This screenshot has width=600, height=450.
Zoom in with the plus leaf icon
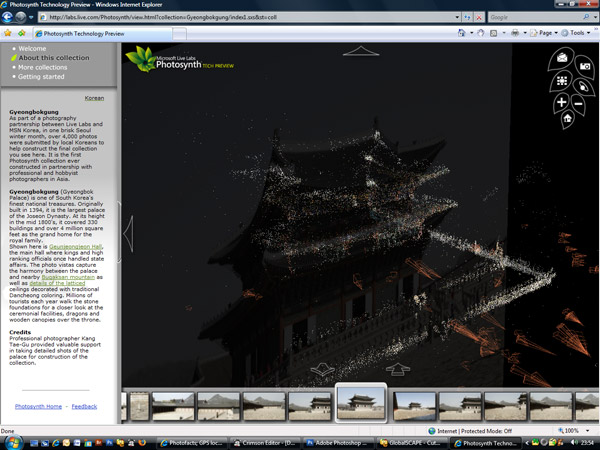[561, 102]
